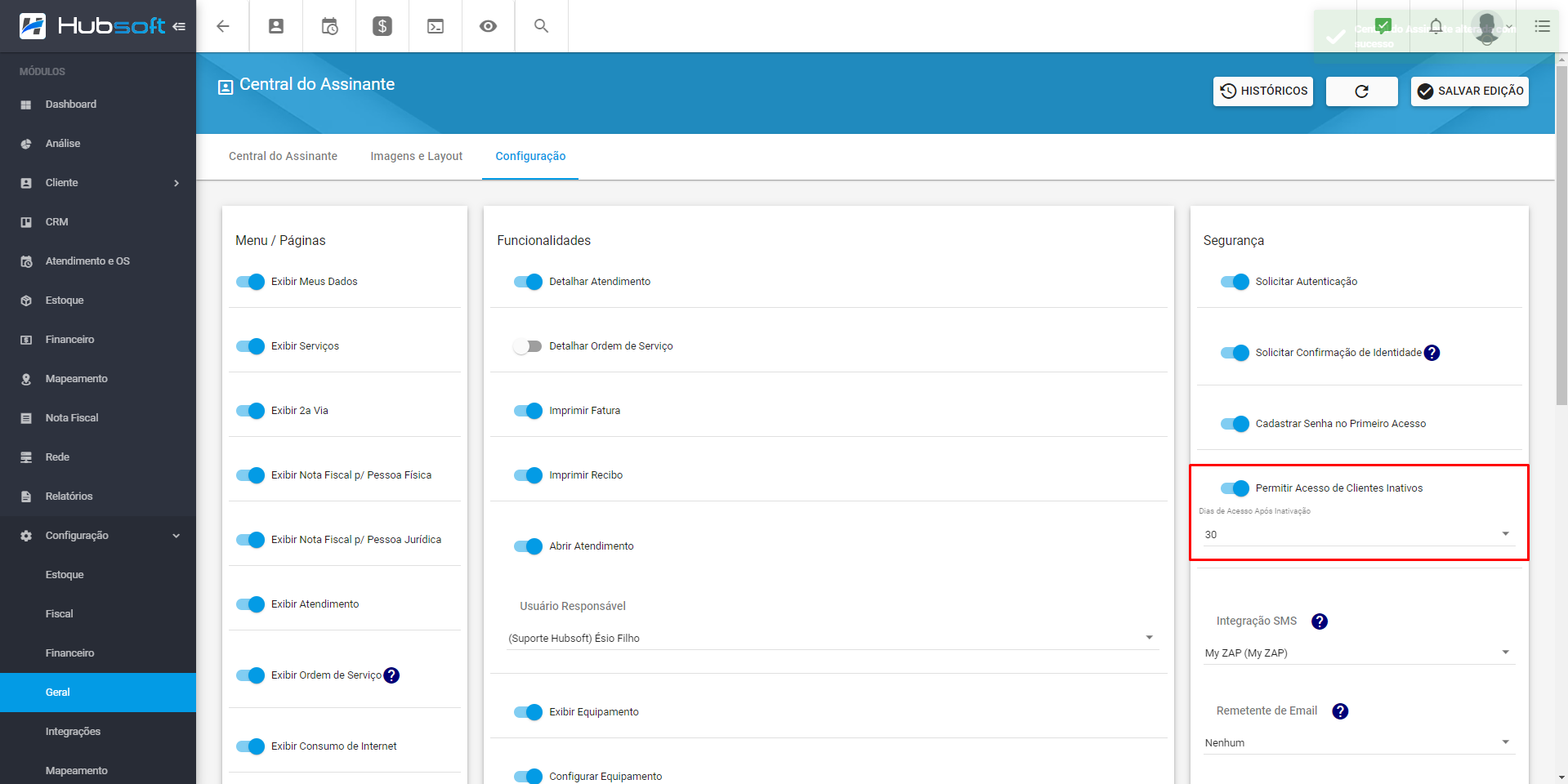
Task: Switch to Central do Assinante tab
Action: 283,156
